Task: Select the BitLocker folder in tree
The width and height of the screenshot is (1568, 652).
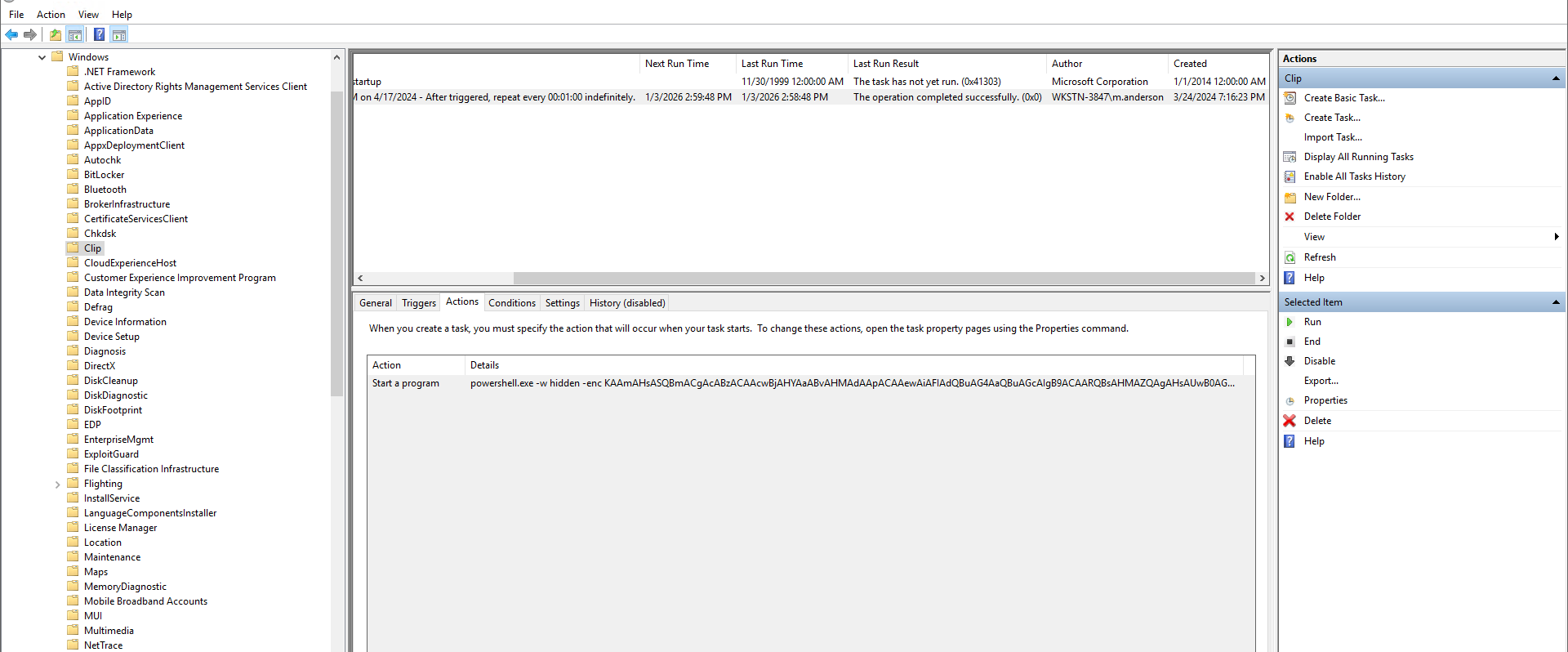Action: [x=104, y=175]
